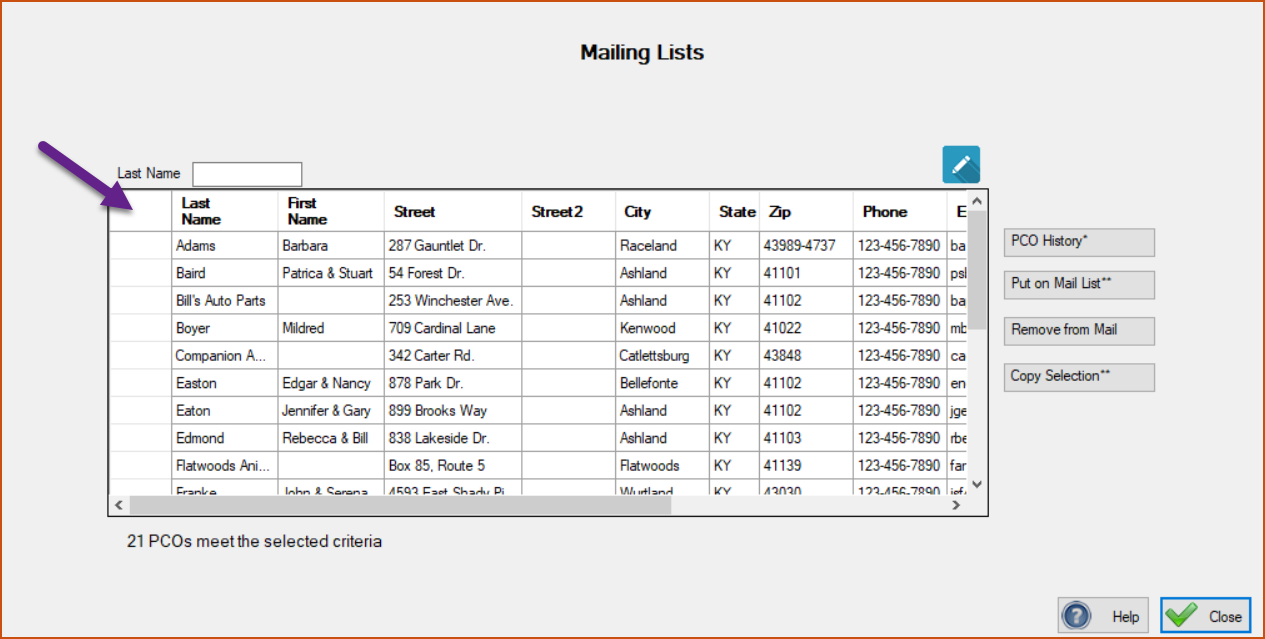Viewport: 1265px width, 639px height.
Task: Select the Catlettsburg city cell
Action: 662,356
